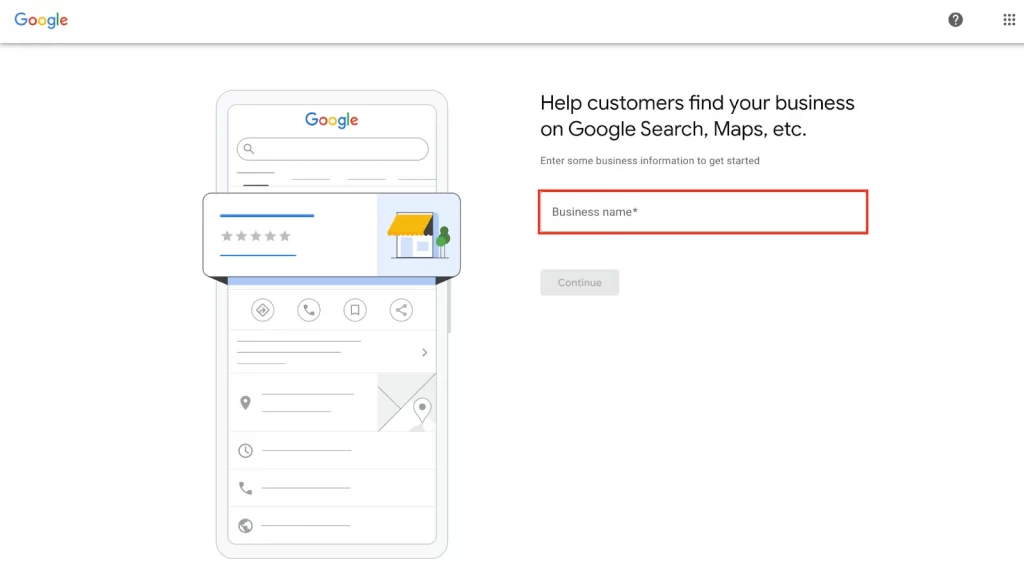Image resolution: width=1024 pixels, height=575 pixels.
Task: Focus the Business name input field
Action: click(x=703, y=212)
